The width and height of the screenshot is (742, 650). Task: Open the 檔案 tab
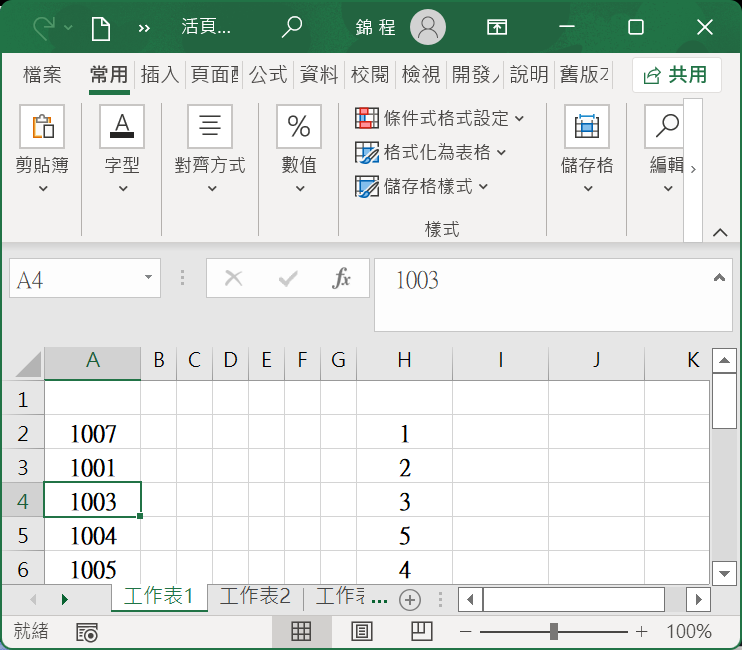click(42, 75)
